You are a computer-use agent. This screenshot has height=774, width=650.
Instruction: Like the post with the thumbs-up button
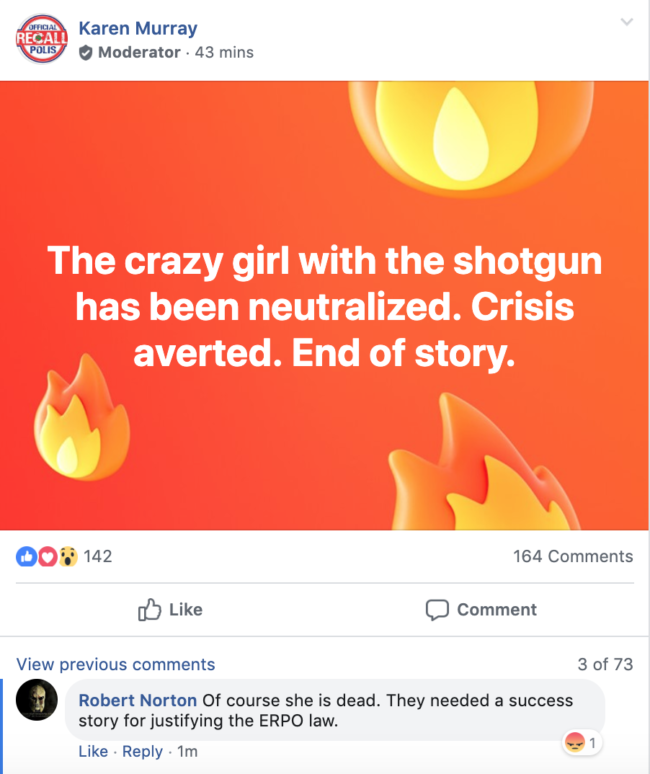tap(170, 609)
